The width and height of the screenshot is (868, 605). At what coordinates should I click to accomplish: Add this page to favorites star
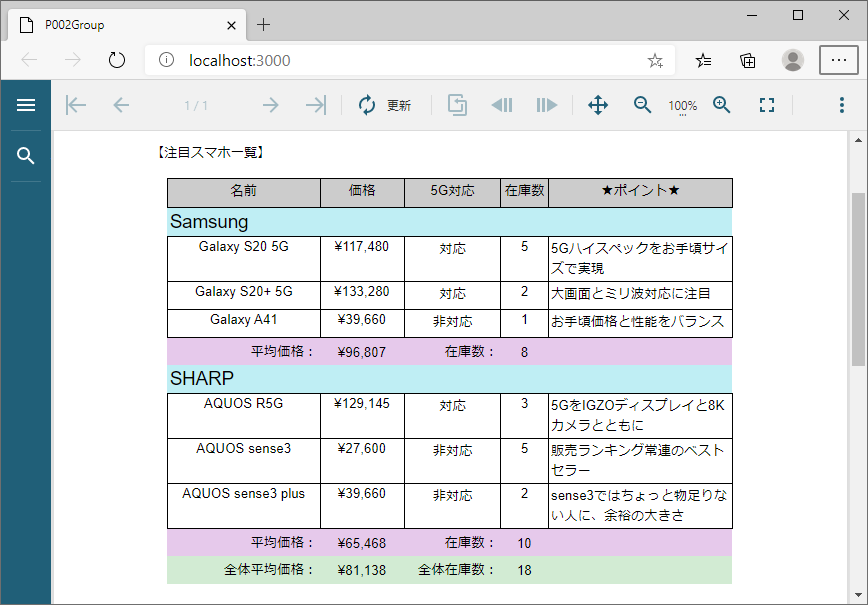pyautogui.click(x=655, y=60)
